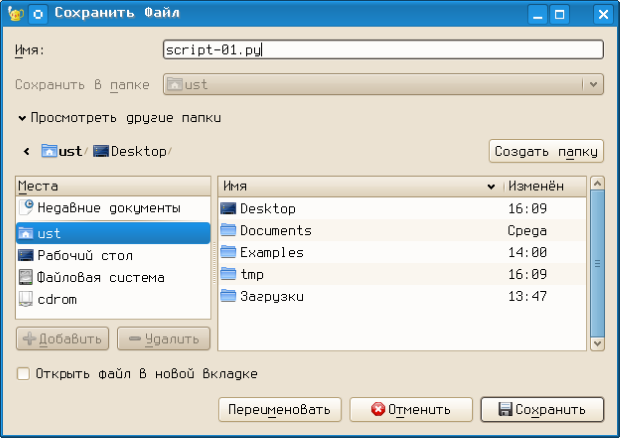
Task: Click the sticky pin button in title bar
Action: click(38, 14)
